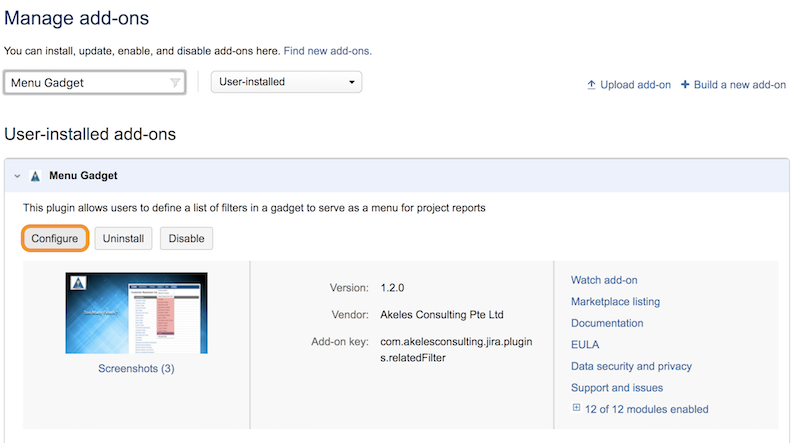Collapse the Menu Gadget add-on row

pyautogui.click(x=18, y=176)
